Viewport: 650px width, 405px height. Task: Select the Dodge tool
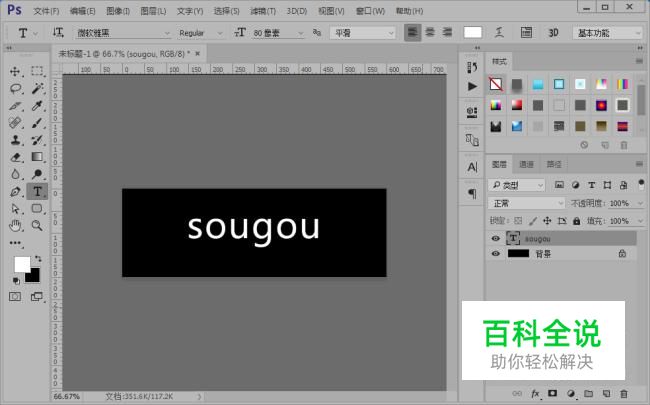[37, 174]
